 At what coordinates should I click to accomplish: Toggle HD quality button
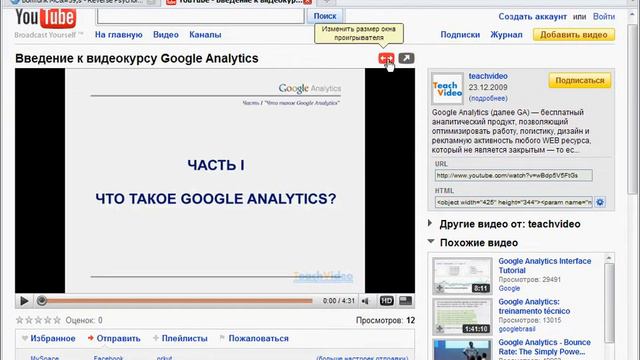click(387, 301)
